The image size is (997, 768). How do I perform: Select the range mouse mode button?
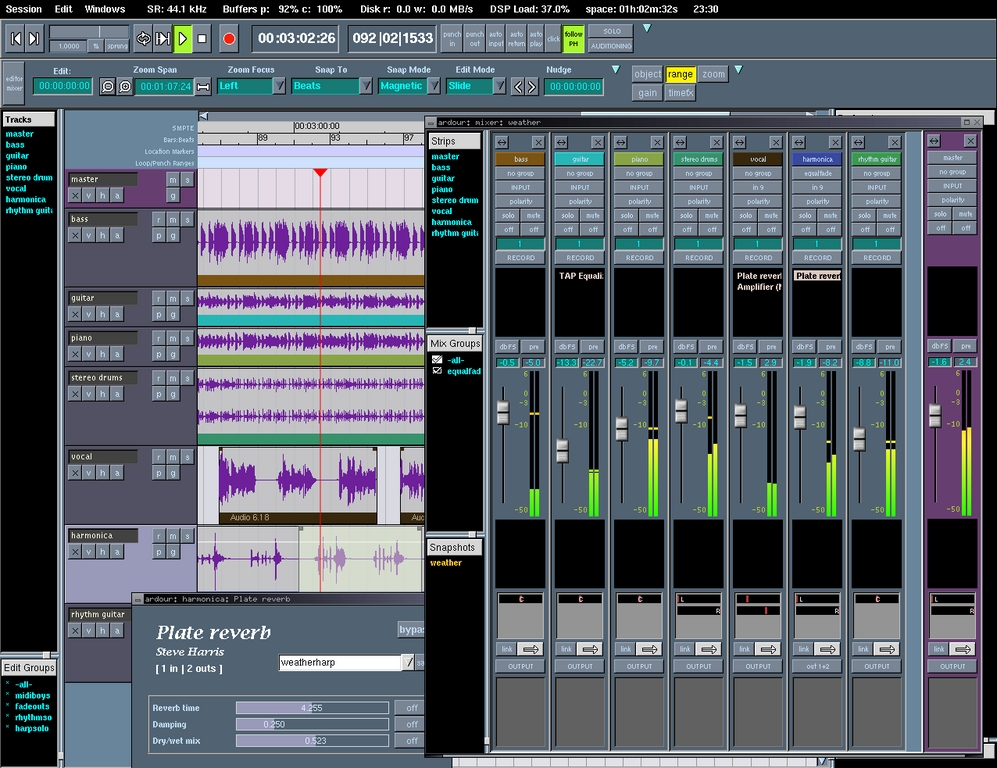pos(680,74)
